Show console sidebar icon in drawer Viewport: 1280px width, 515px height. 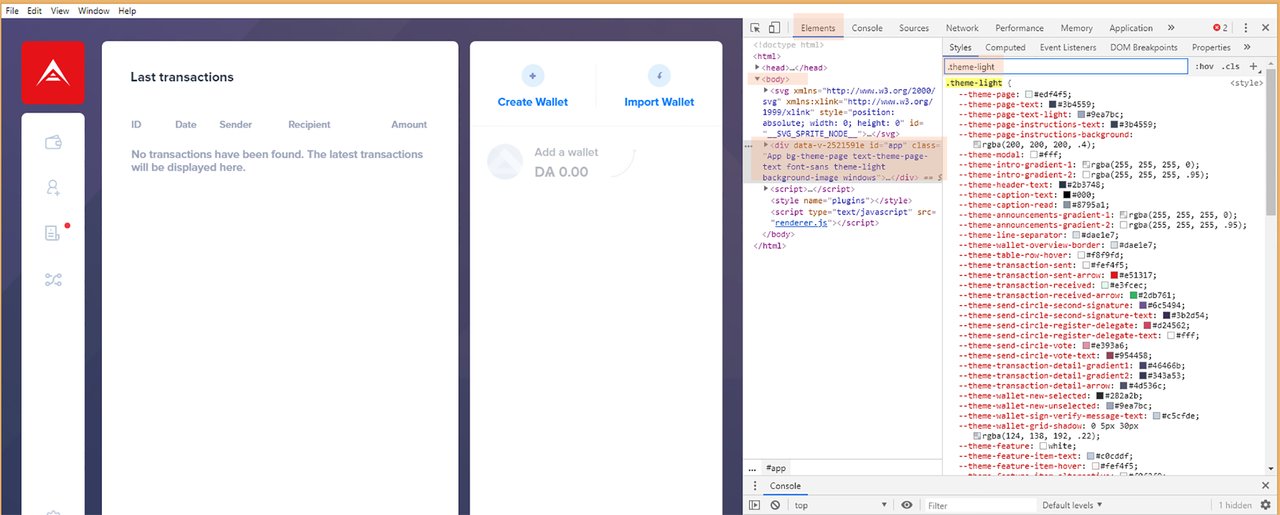point(755,506)
